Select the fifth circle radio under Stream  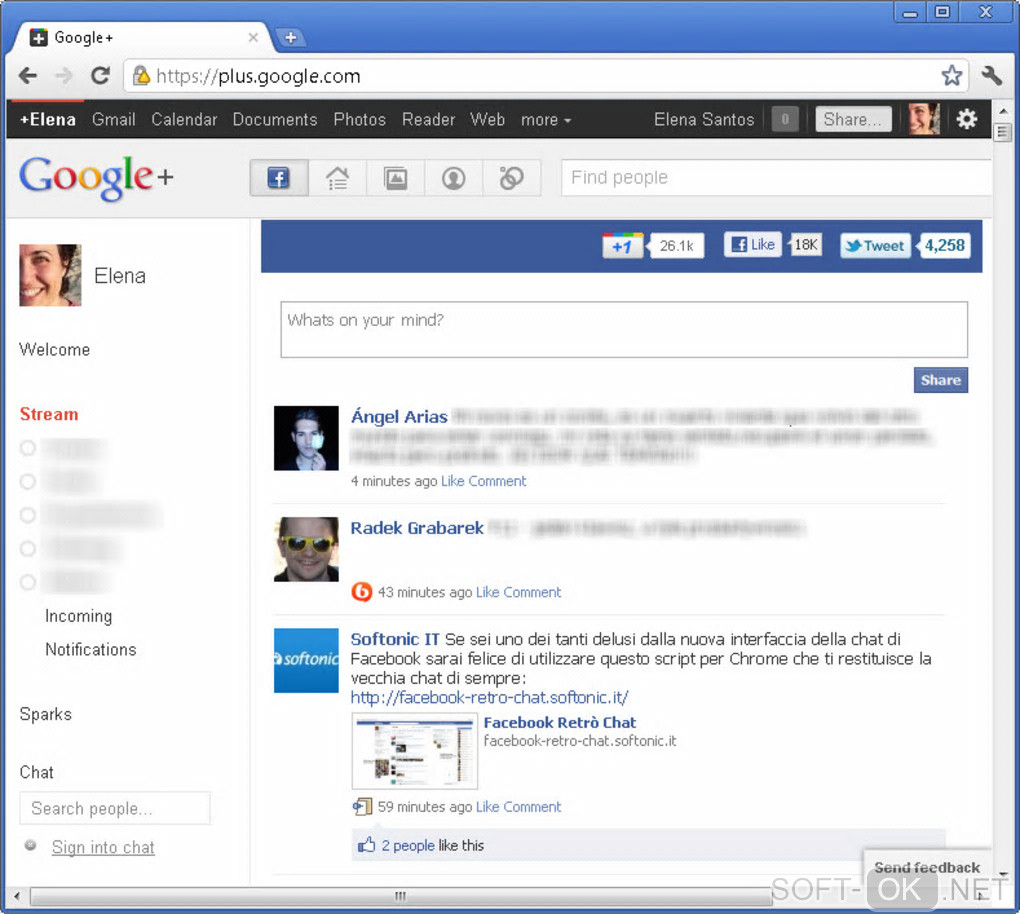27,582
